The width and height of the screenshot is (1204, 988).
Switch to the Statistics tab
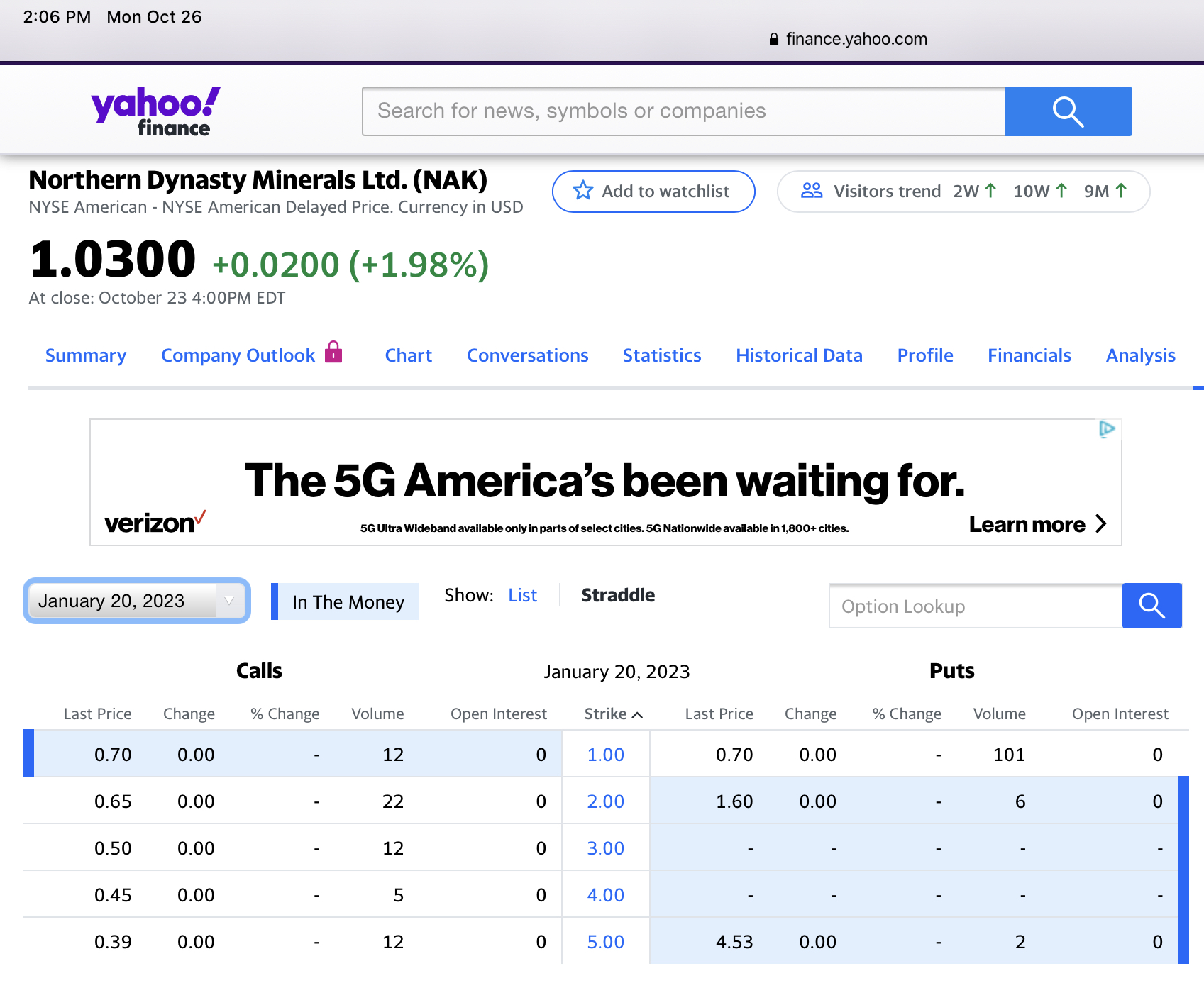pyautogui.click(x=661, y=355)
